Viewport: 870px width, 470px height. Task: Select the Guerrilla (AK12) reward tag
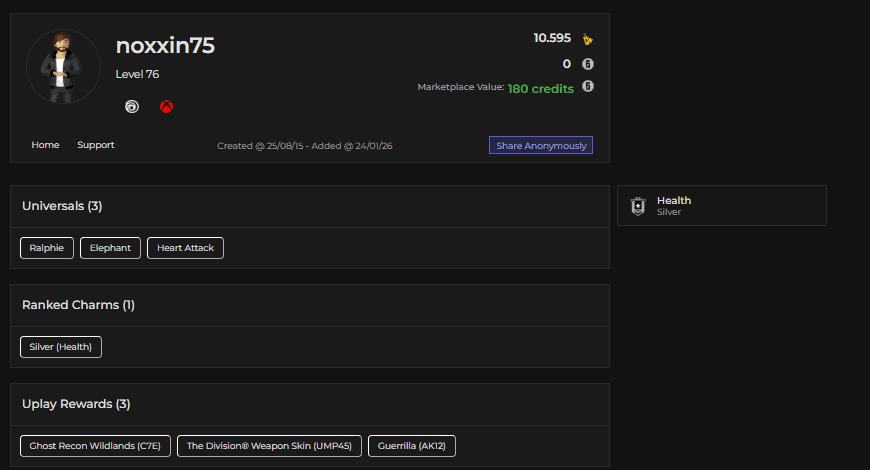[x=412, y=446]
